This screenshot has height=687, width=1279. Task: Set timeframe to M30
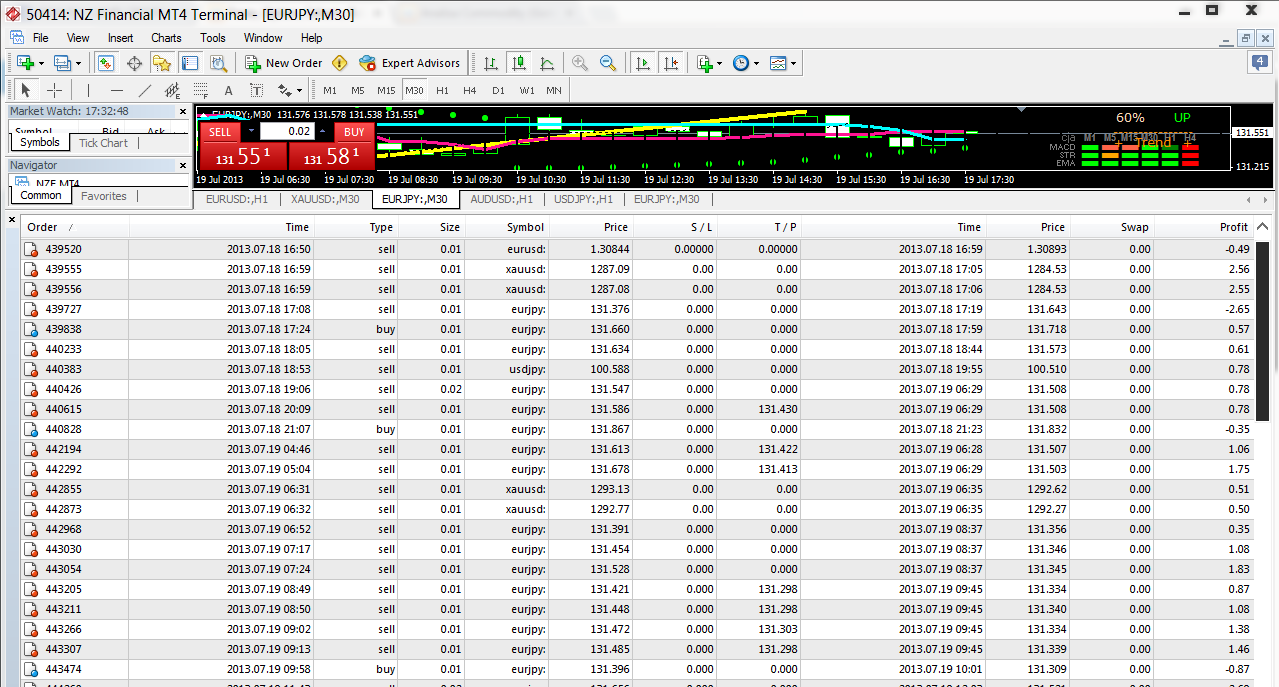tap(414, 90)
